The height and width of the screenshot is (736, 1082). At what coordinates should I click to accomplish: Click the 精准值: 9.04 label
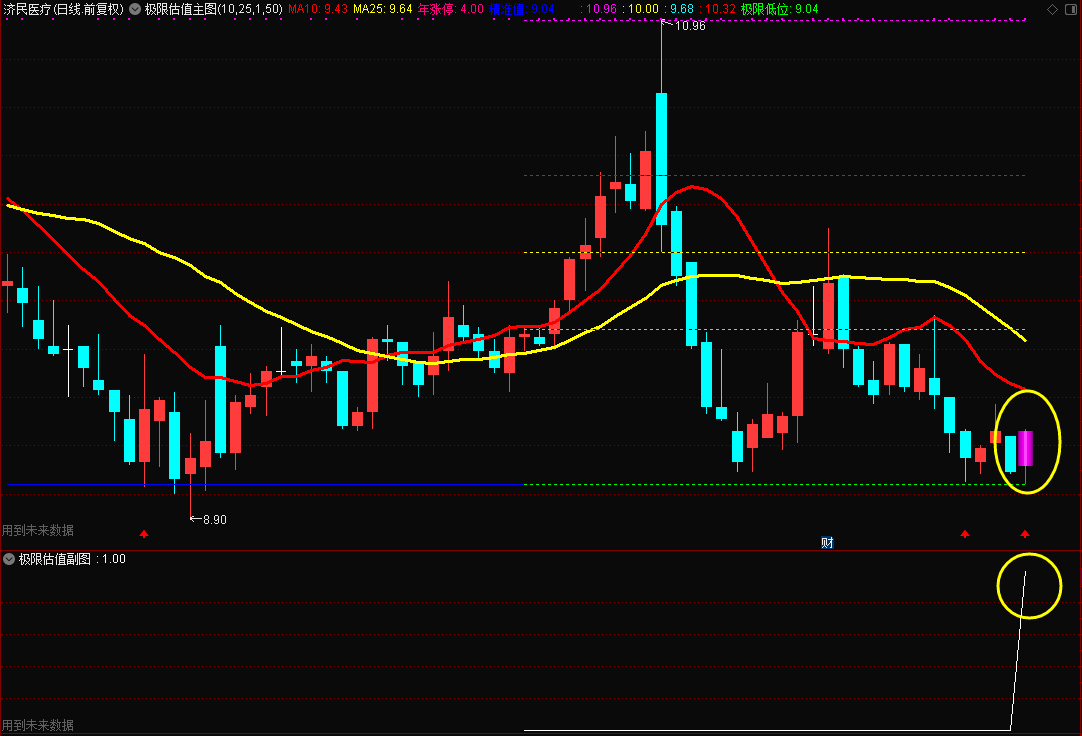522,10
